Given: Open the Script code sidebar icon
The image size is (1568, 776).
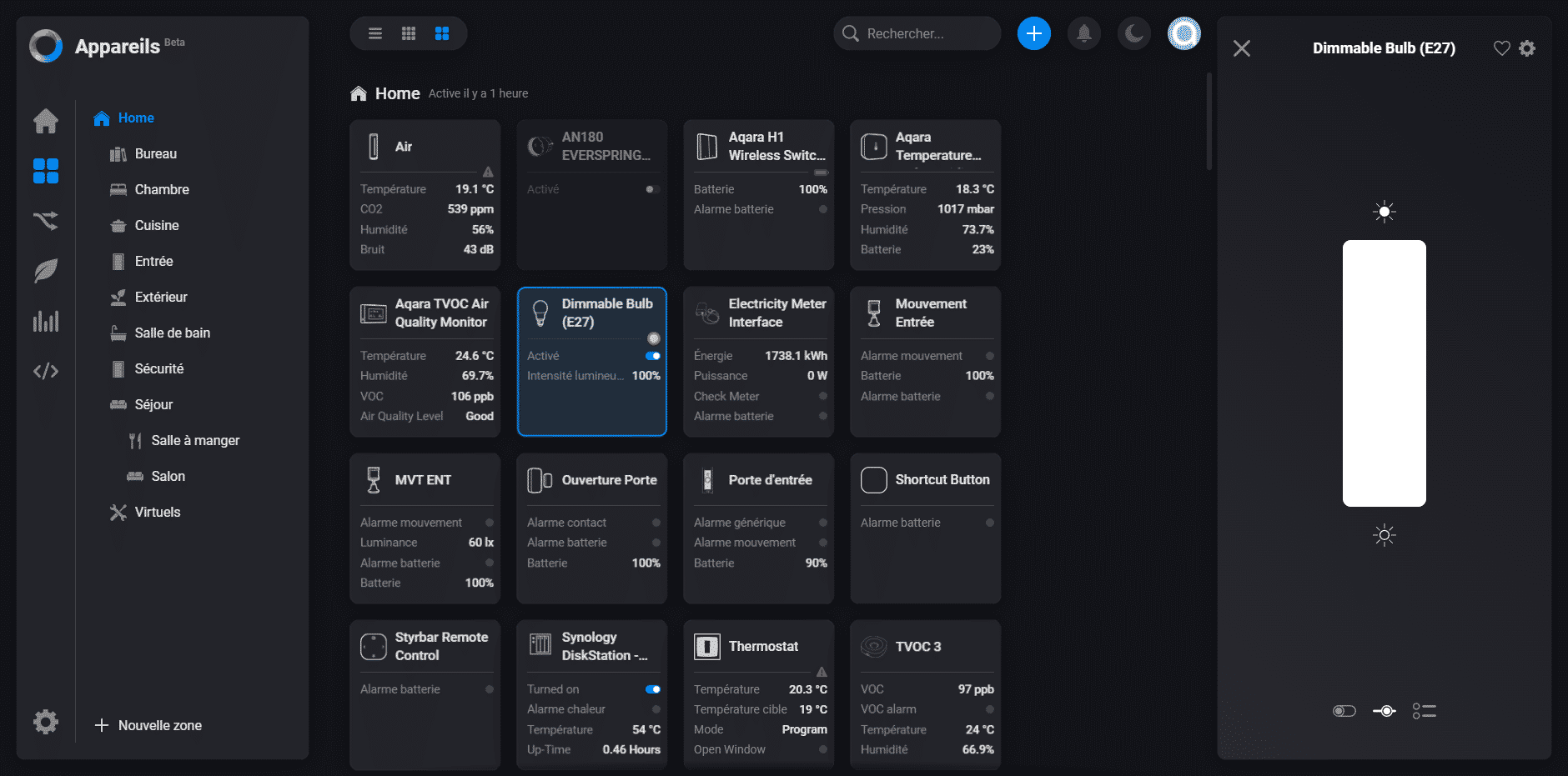Looking at the screenshot, I should click(46, 371).
